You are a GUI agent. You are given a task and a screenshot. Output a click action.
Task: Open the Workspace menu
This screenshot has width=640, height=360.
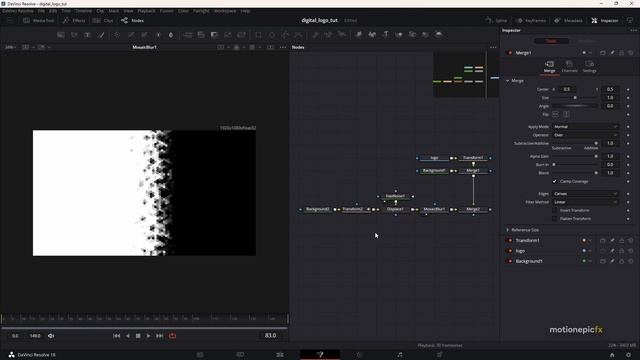point(225,11)
